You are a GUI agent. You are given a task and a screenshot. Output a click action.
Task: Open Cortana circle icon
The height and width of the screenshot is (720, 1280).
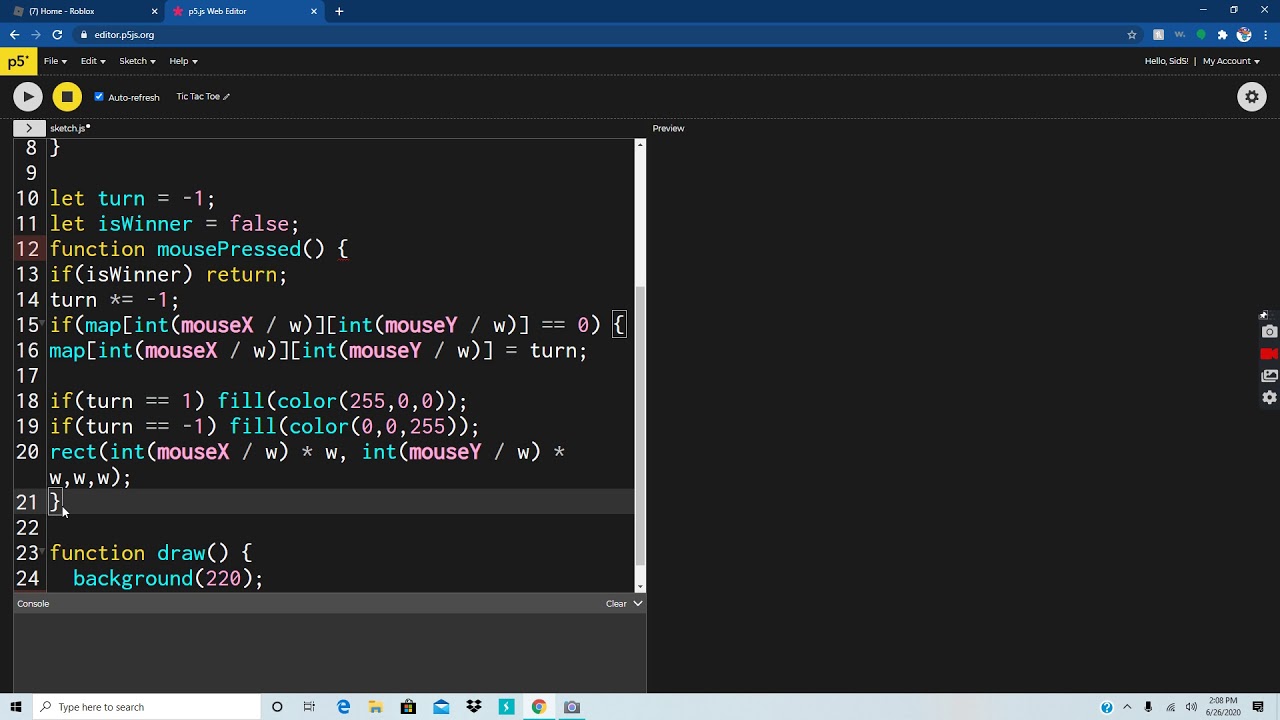click(277, 707)
